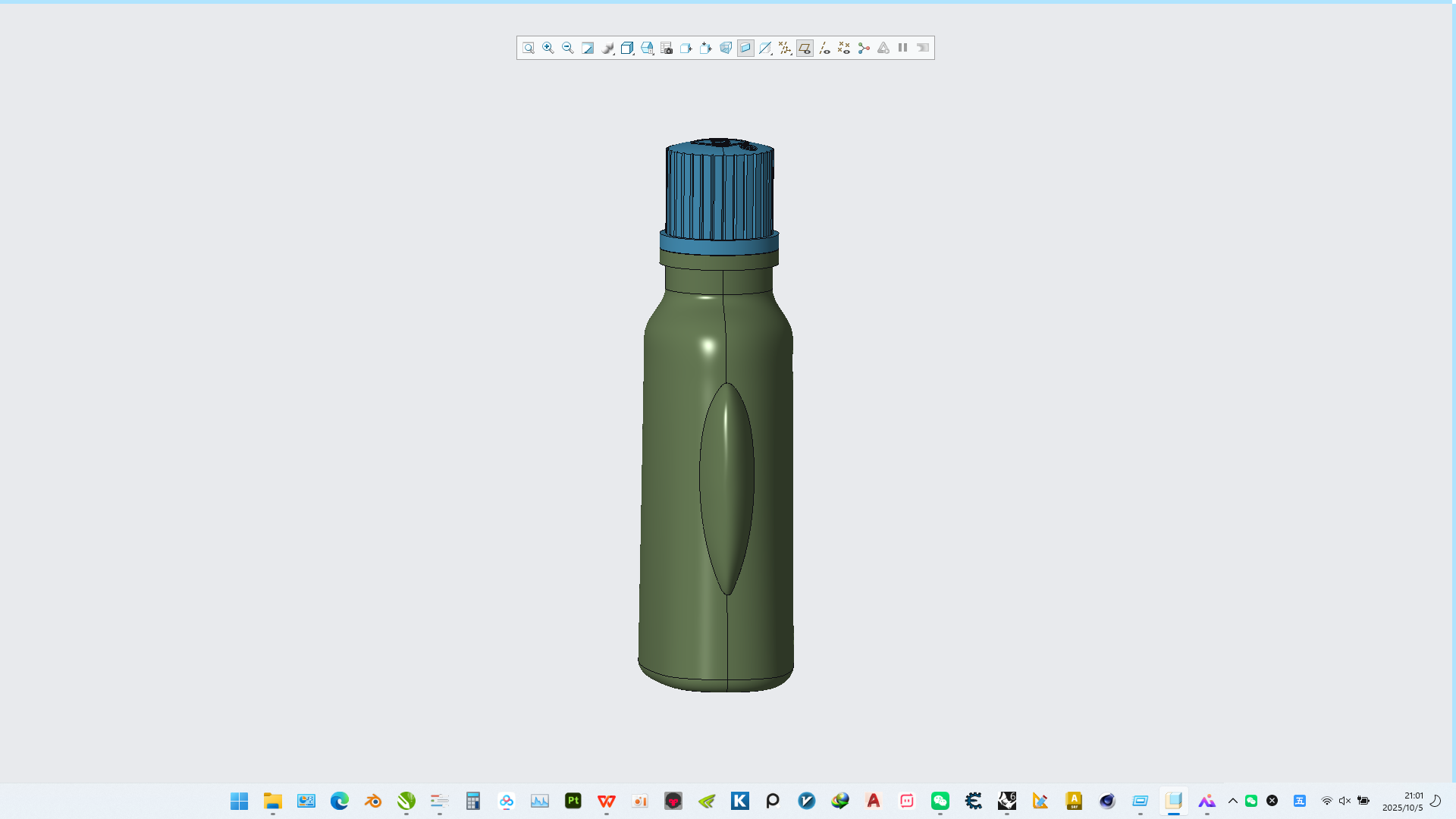This screenshot has height=819, width=1456.
Task: Open the Windows Start menu
Action: (239, 801)
